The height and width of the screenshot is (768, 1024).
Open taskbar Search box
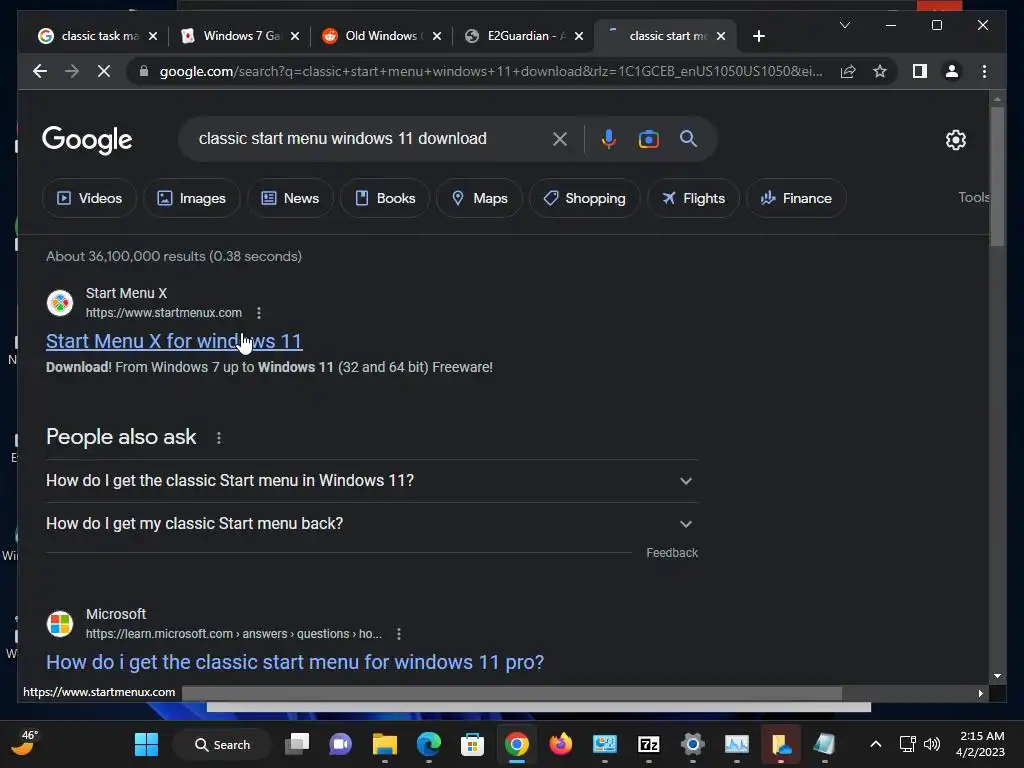pos(222,744)
